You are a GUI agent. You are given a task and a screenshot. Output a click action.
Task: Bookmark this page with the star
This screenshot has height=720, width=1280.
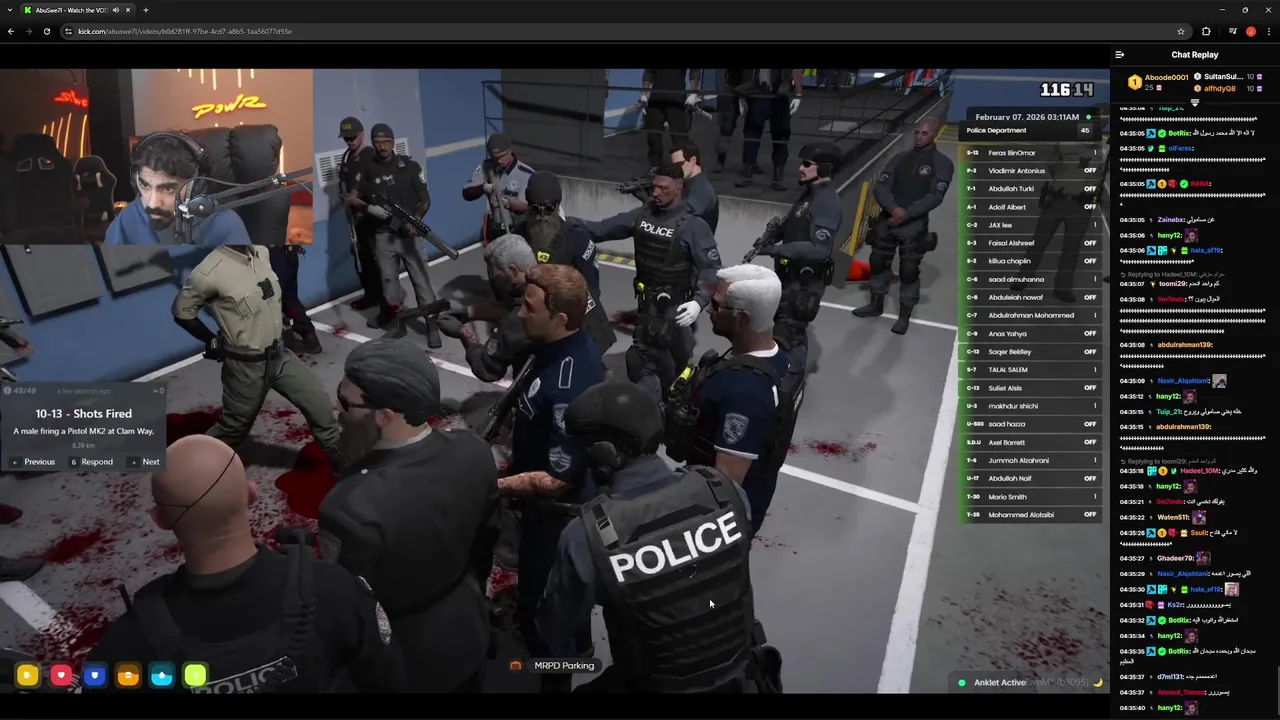(1181, 31)
